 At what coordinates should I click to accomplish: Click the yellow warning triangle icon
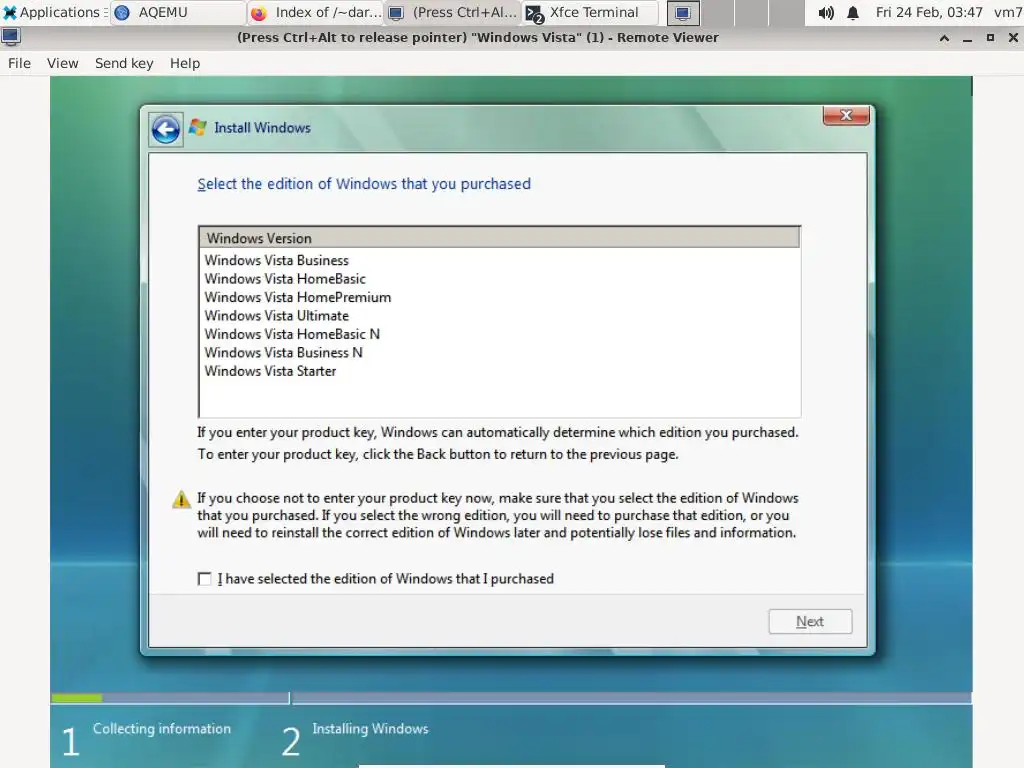pyautogui.click(x=181, y=500)
